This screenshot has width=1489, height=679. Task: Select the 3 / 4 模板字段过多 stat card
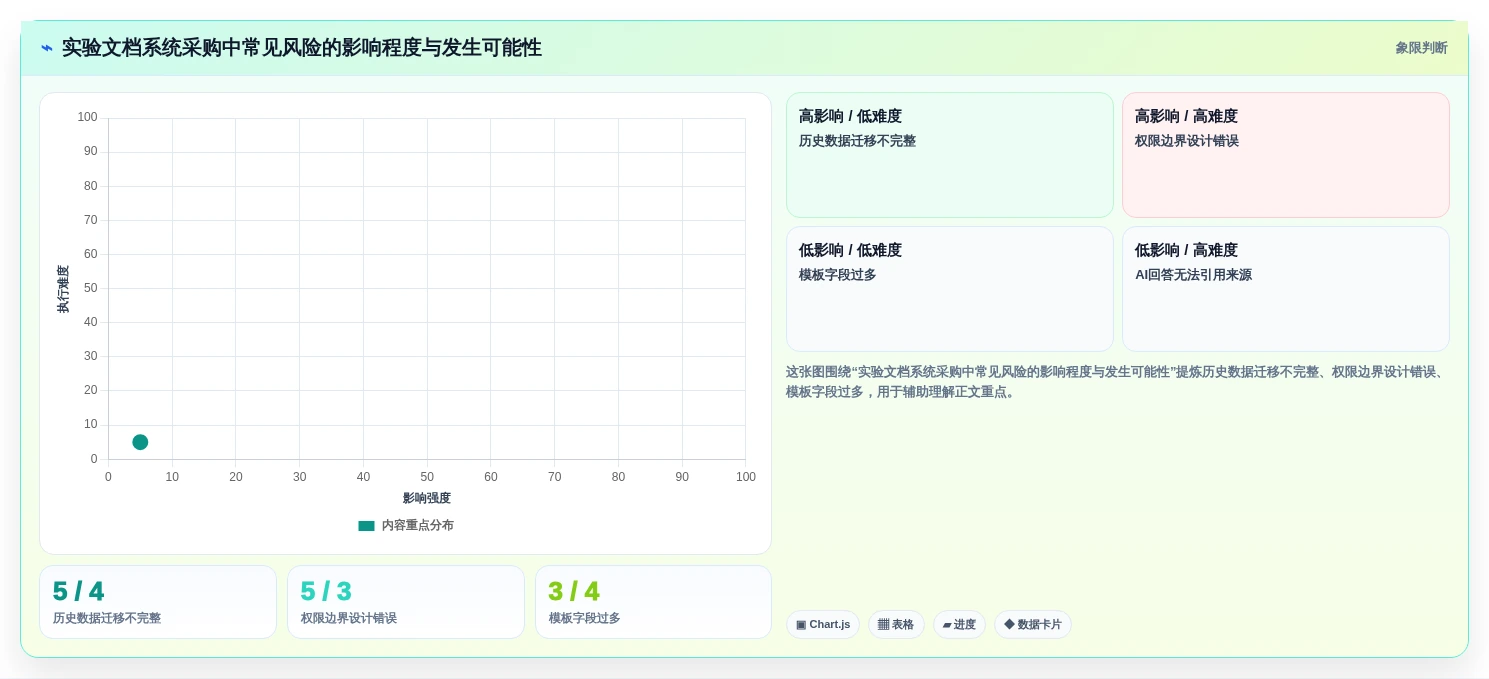point(653,602)
